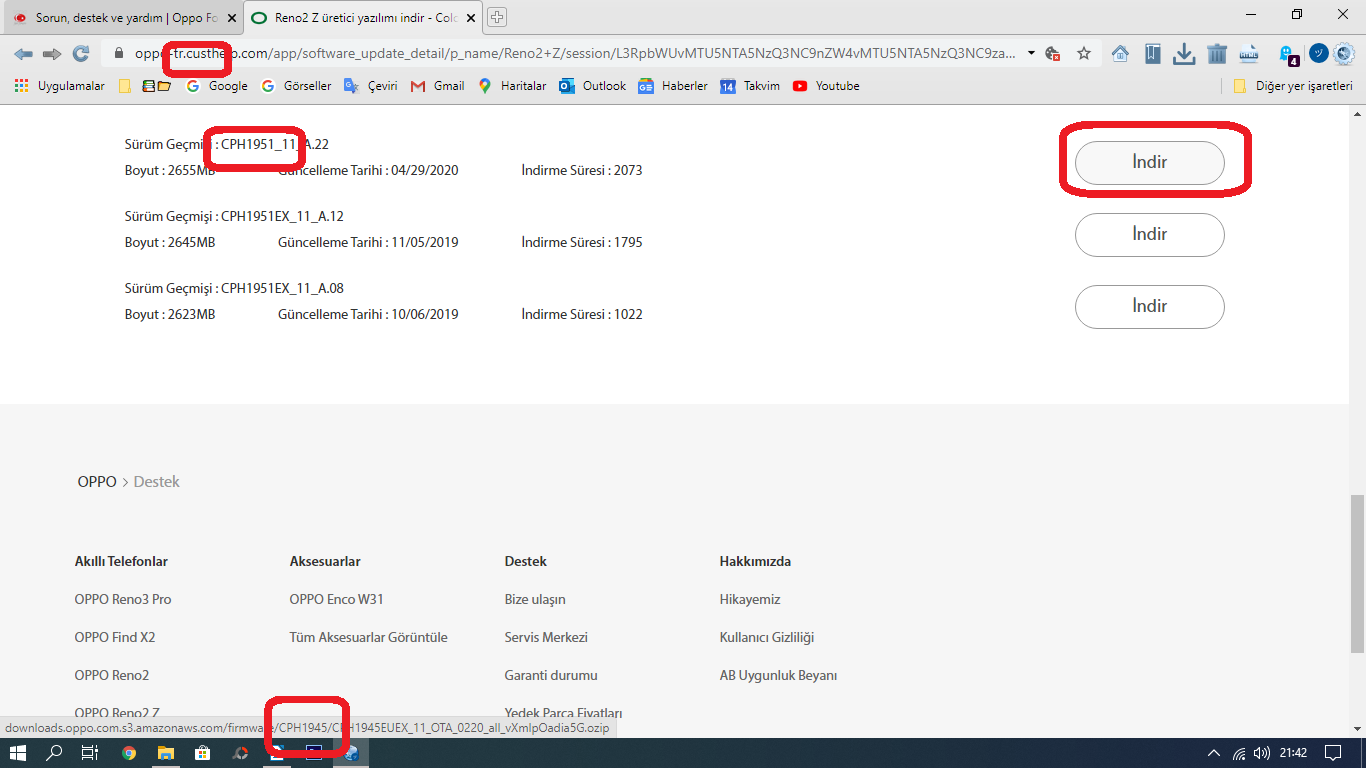Screen dimensions: 1366x768
Task: Click the URL address bar
Action: tap(575, 53)
